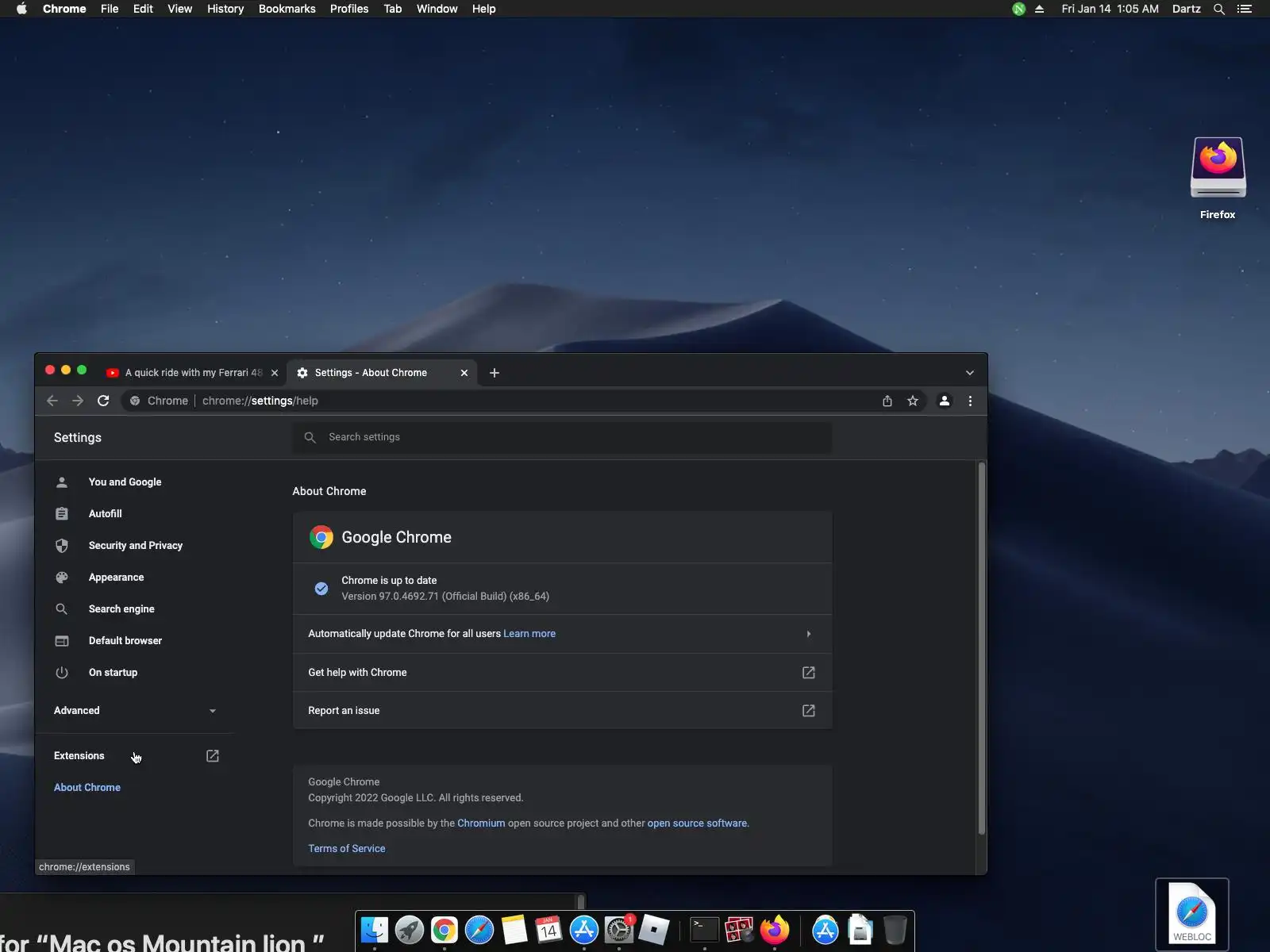This screenshot has height=952, width=1270.
Task: Open the Terms of Service link
Action: point(347,849)
